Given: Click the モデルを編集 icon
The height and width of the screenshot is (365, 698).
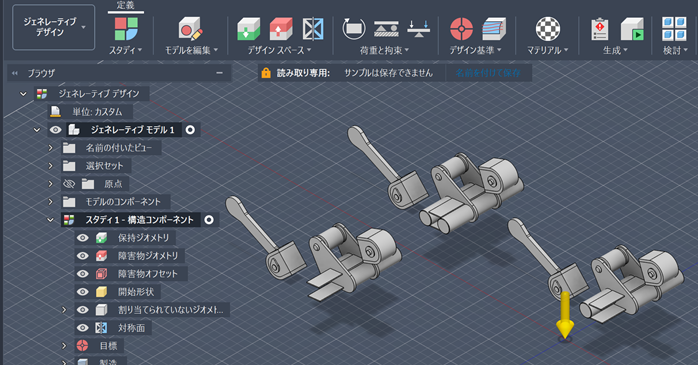Looking at the screenshot, I should 191,29.
